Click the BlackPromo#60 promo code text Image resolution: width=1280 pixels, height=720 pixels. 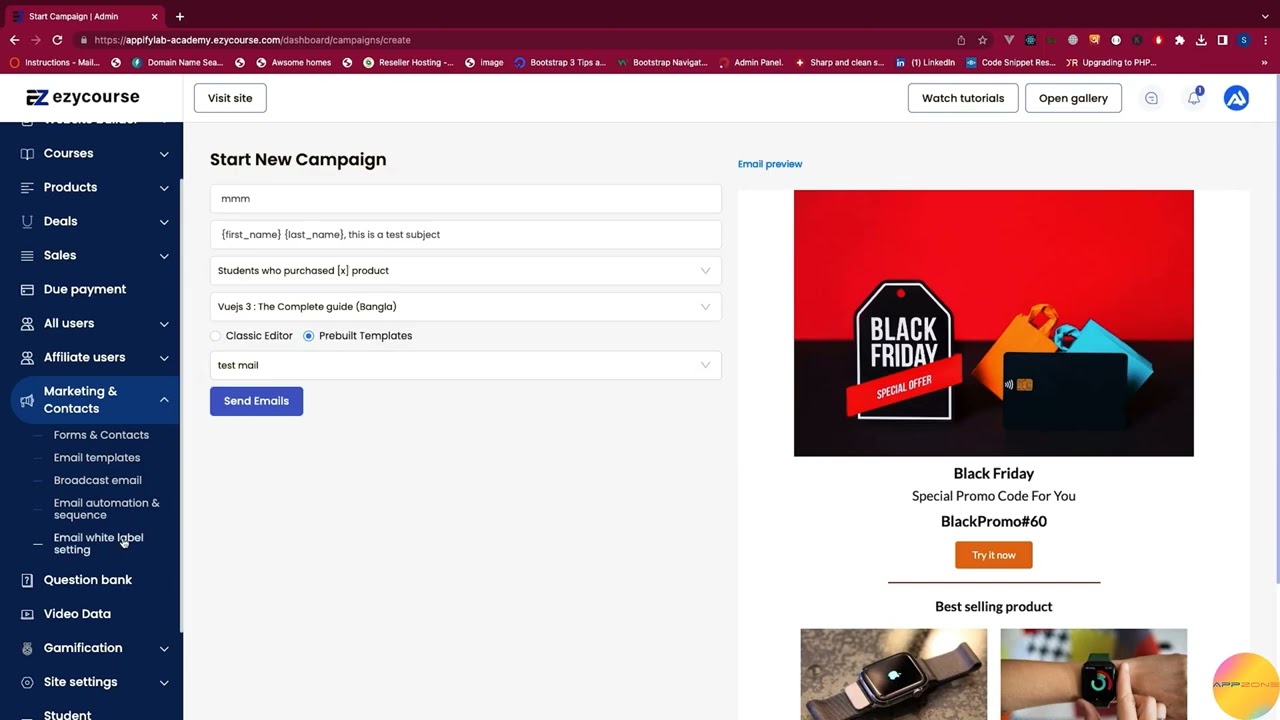pos(993,521)
